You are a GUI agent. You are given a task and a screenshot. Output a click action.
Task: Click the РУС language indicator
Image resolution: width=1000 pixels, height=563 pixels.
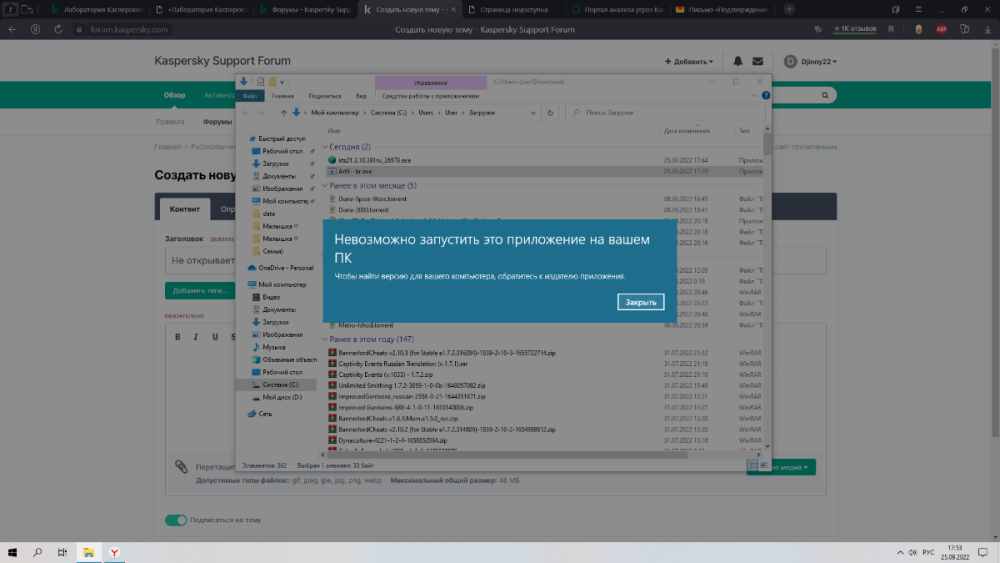[x=928, y=552]
